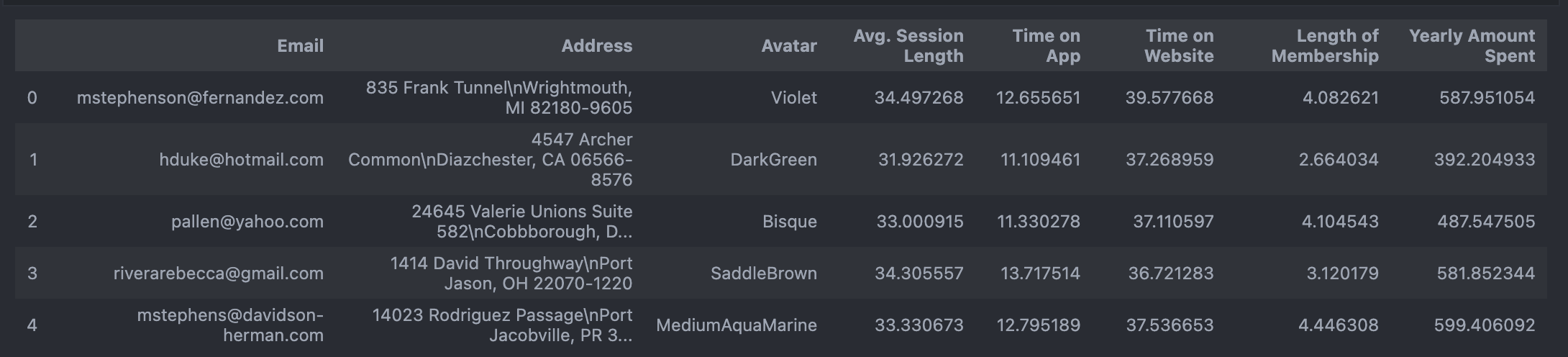Select the riverarebecca@gmail.com cell
This screenshot has height=357, width=1568.
(219, 274)
